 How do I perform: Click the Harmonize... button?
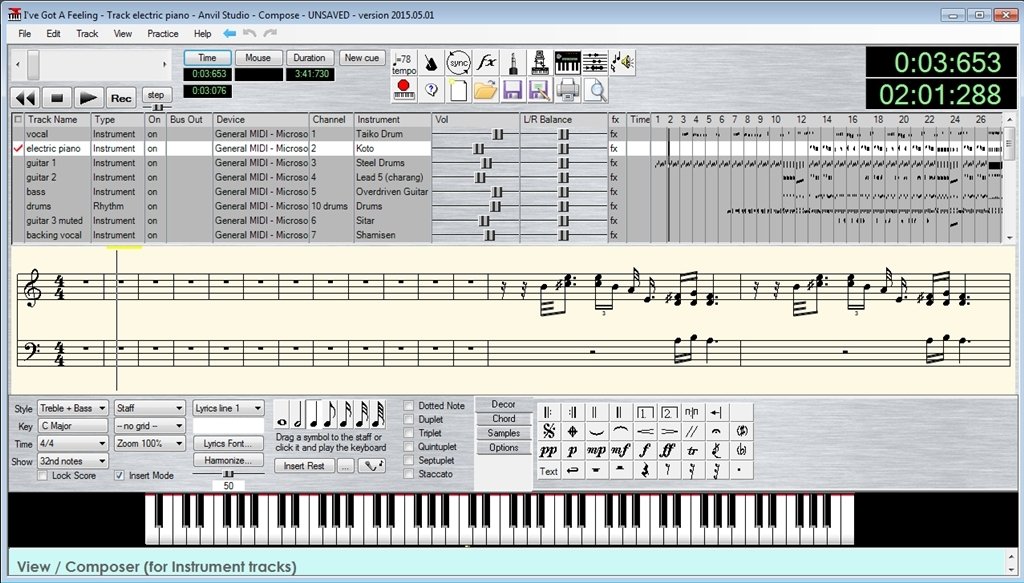pyautogui.click(x=228, y=460)
